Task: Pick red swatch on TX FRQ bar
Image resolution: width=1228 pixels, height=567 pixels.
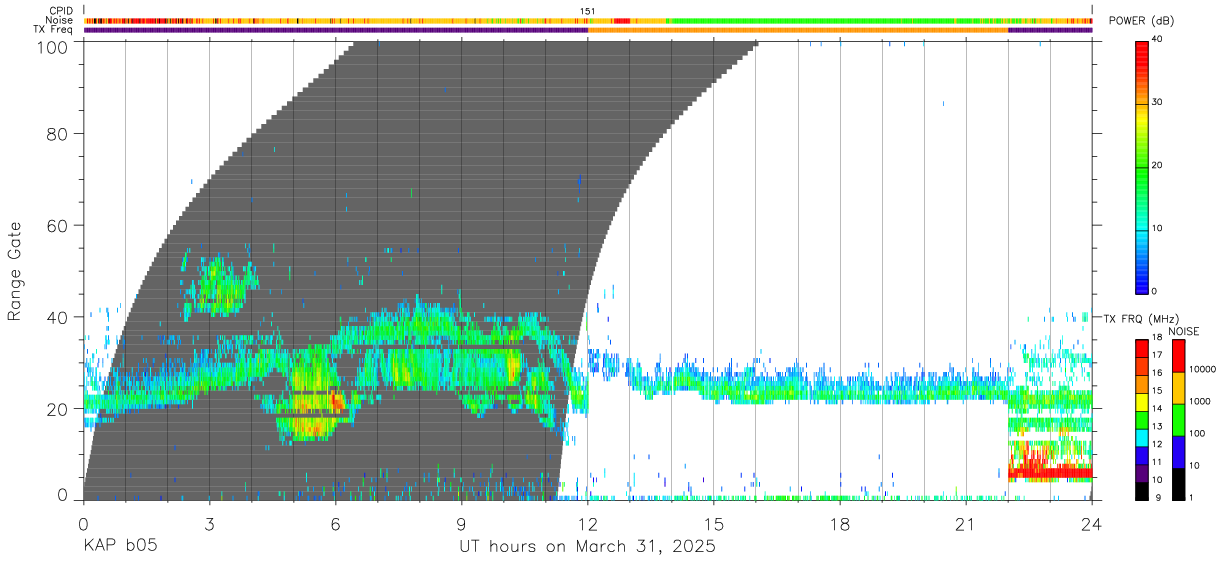Action: click(x=1141, y=347)
